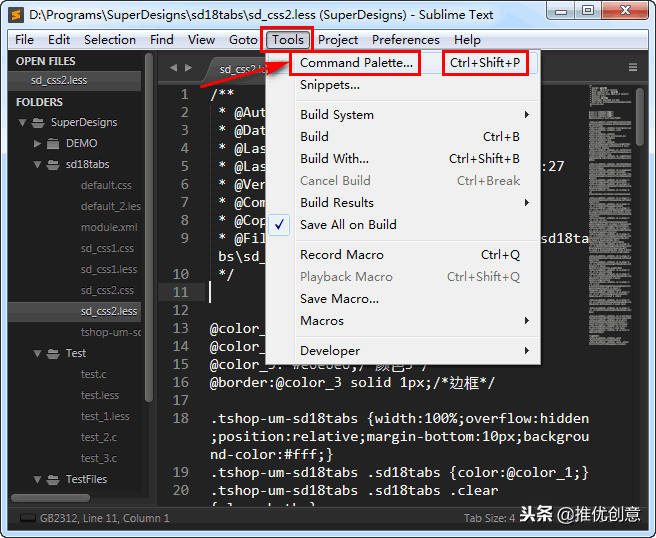Click Tab Size: 4 in status bar

(489, 518)
